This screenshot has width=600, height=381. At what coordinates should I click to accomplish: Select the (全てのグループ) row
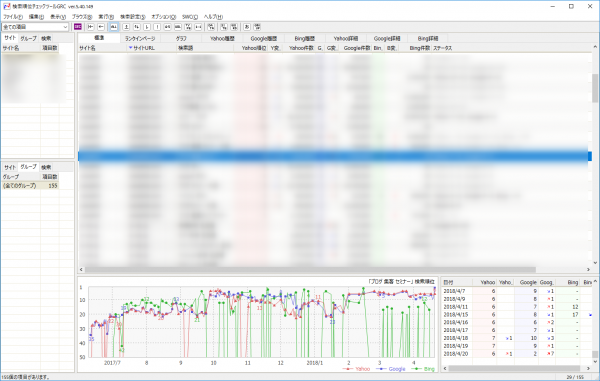30,186
